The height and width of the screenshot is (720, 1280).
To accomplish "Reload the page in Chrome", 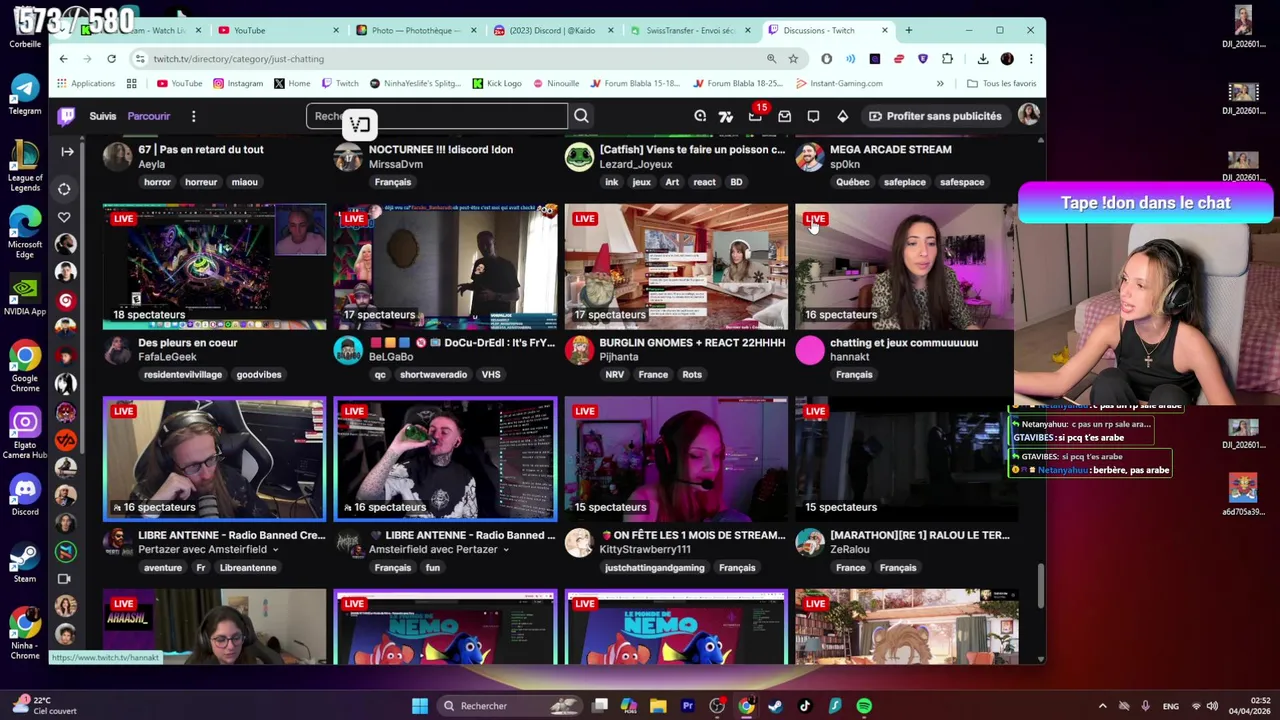I will [x=111, y=59].
